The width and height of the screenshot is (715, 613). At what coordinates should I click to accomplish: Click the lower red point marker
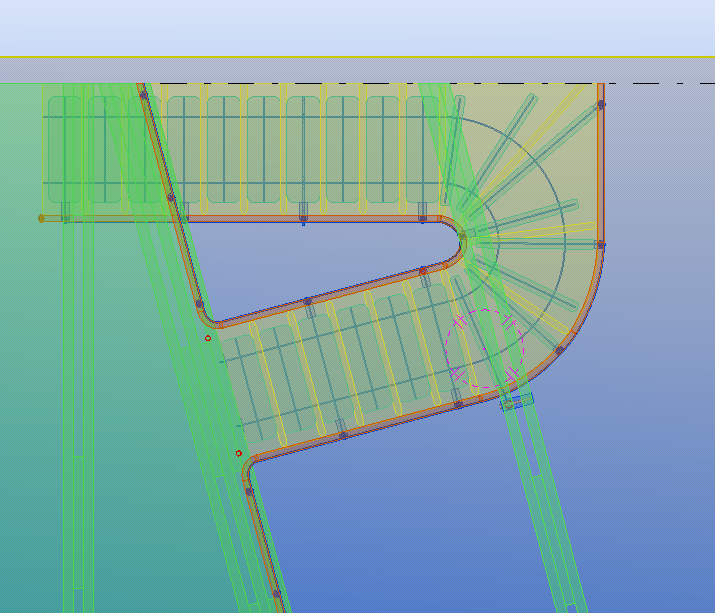point(239,453)
